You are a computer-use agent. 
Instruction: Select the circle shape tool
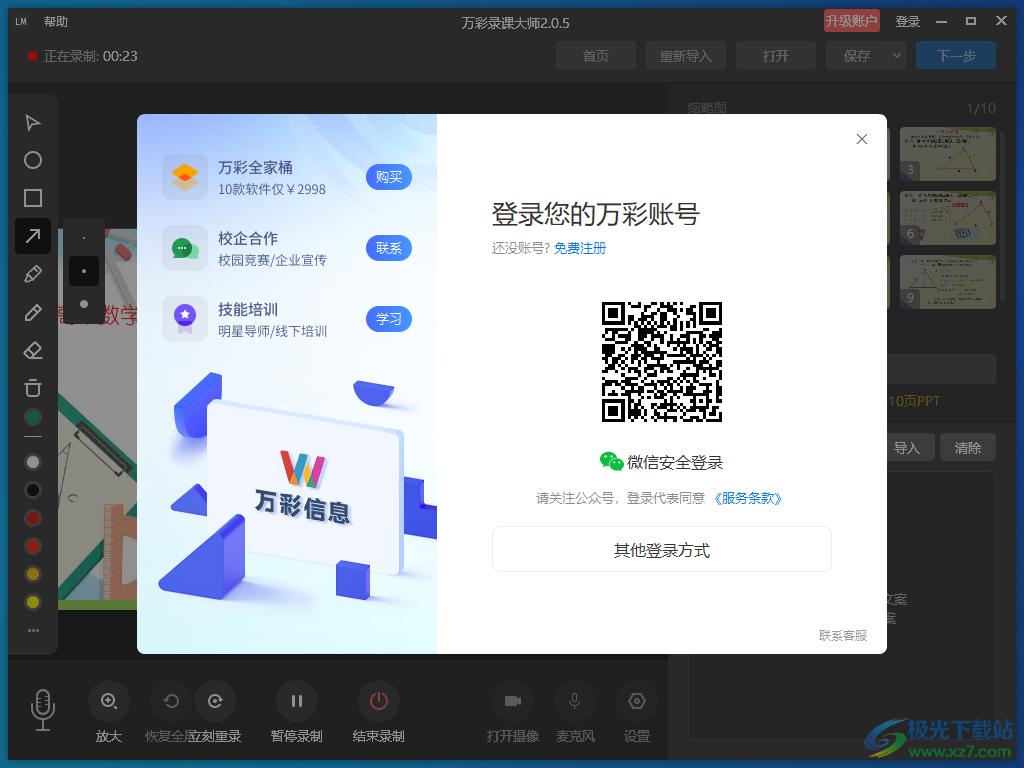33,160
